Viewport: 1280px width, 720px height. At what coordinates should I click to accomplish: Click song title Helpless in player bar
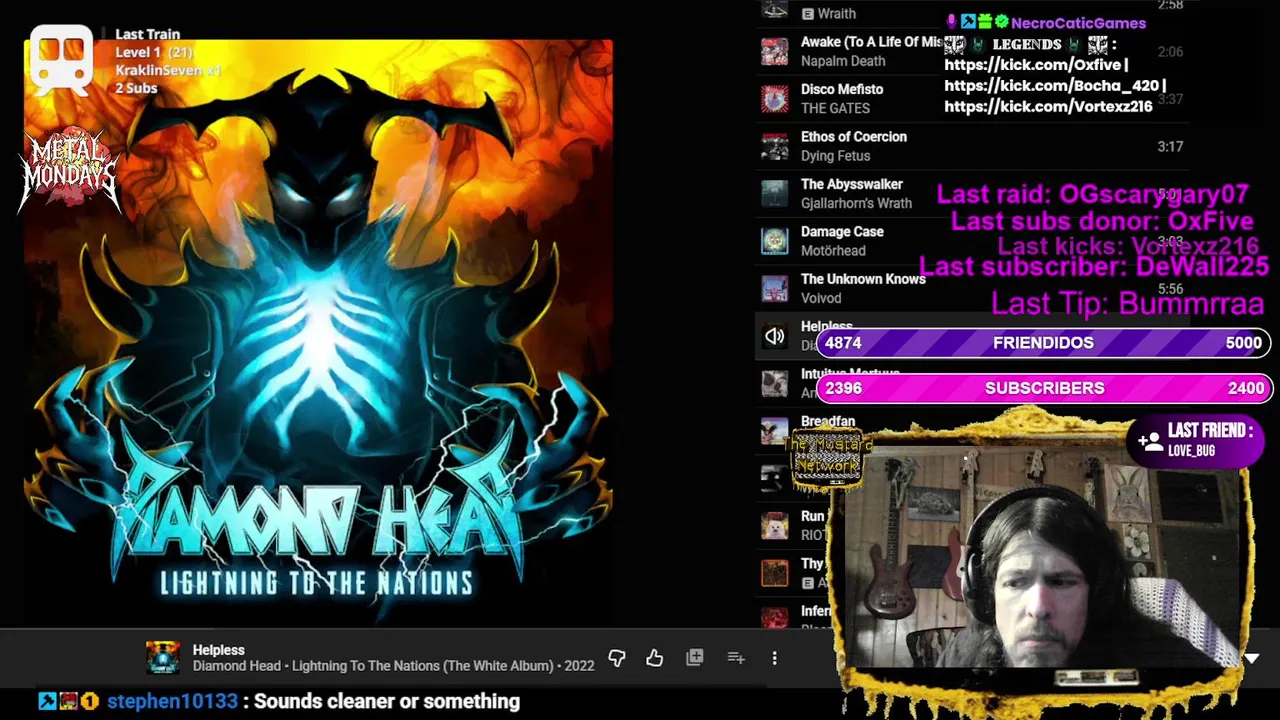pos(218,650)
